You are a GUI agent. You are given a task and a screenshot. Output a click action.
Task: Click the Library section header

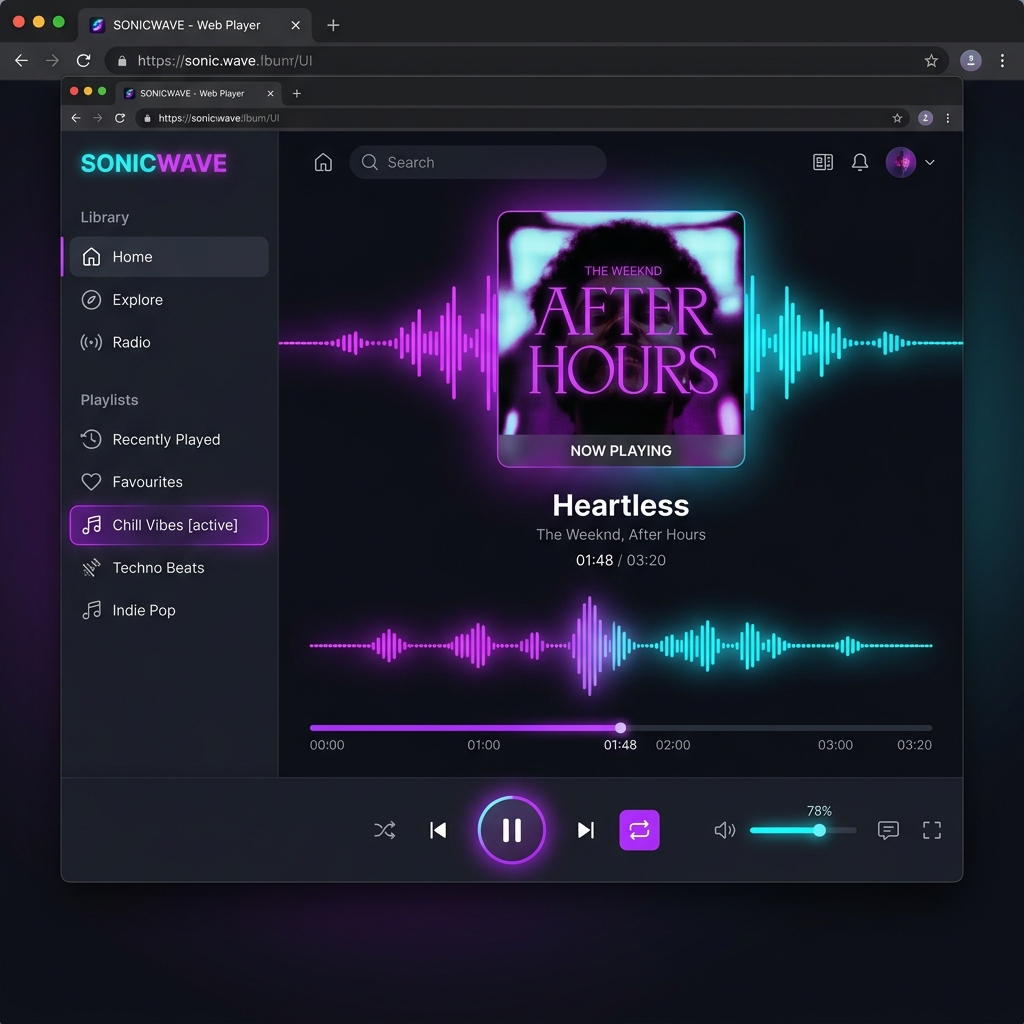tap(104, 217)
